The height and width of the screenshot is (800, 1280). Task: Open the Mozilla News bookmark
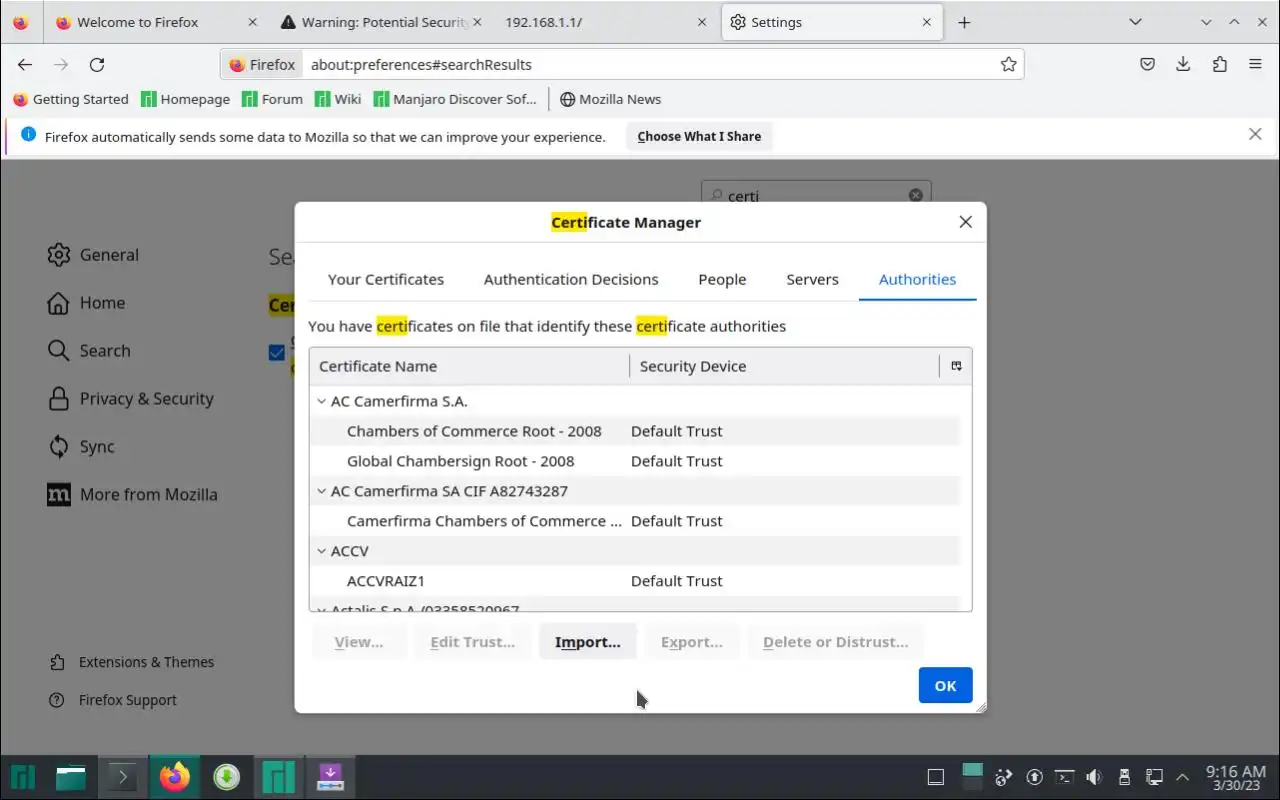tap(610, 99)
